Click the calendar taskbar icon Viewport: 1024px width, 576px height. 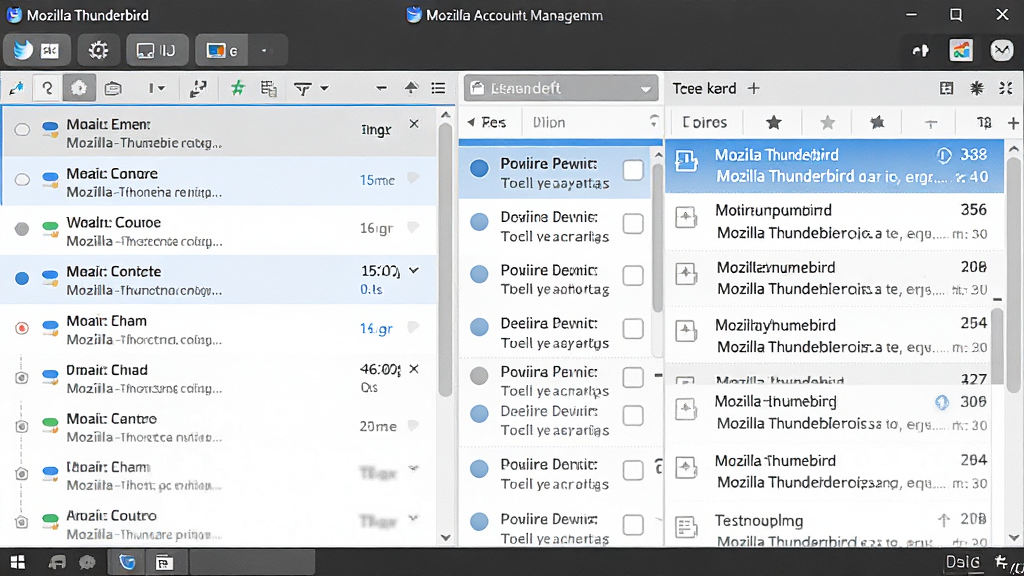[163, 562]
